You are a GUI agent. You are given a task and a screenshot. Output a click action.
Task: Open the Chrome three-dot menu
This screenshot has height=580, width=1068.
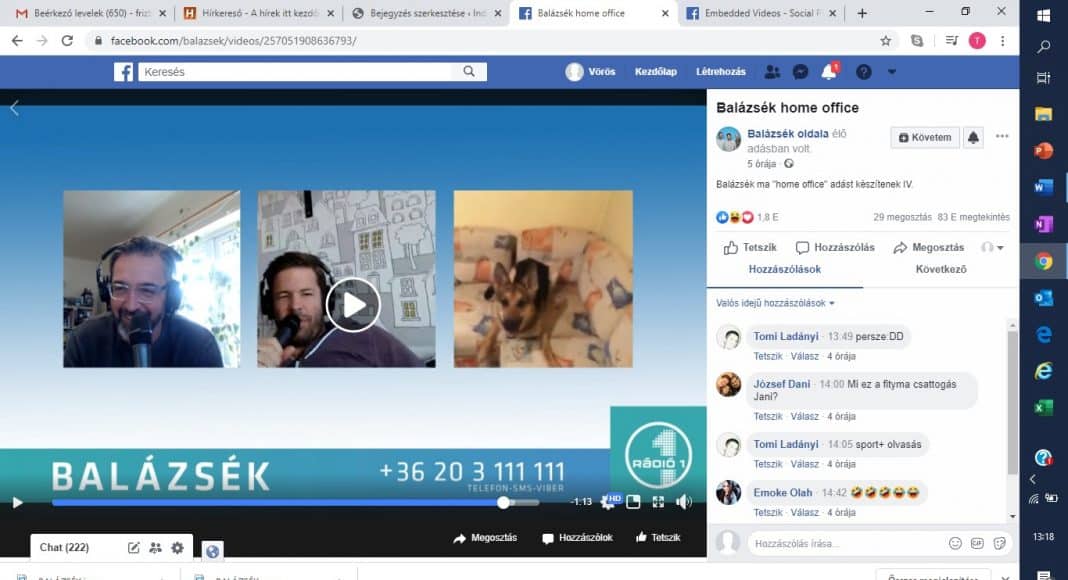tap(1003, 41)
